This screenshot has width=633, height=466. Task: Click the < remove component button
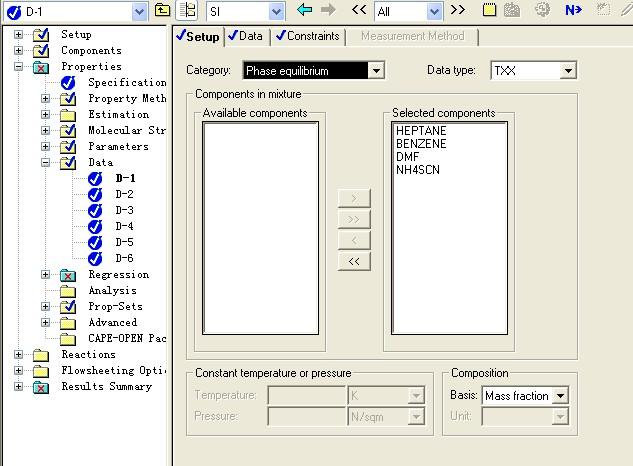pyautogui.click(x=354, y=240)
